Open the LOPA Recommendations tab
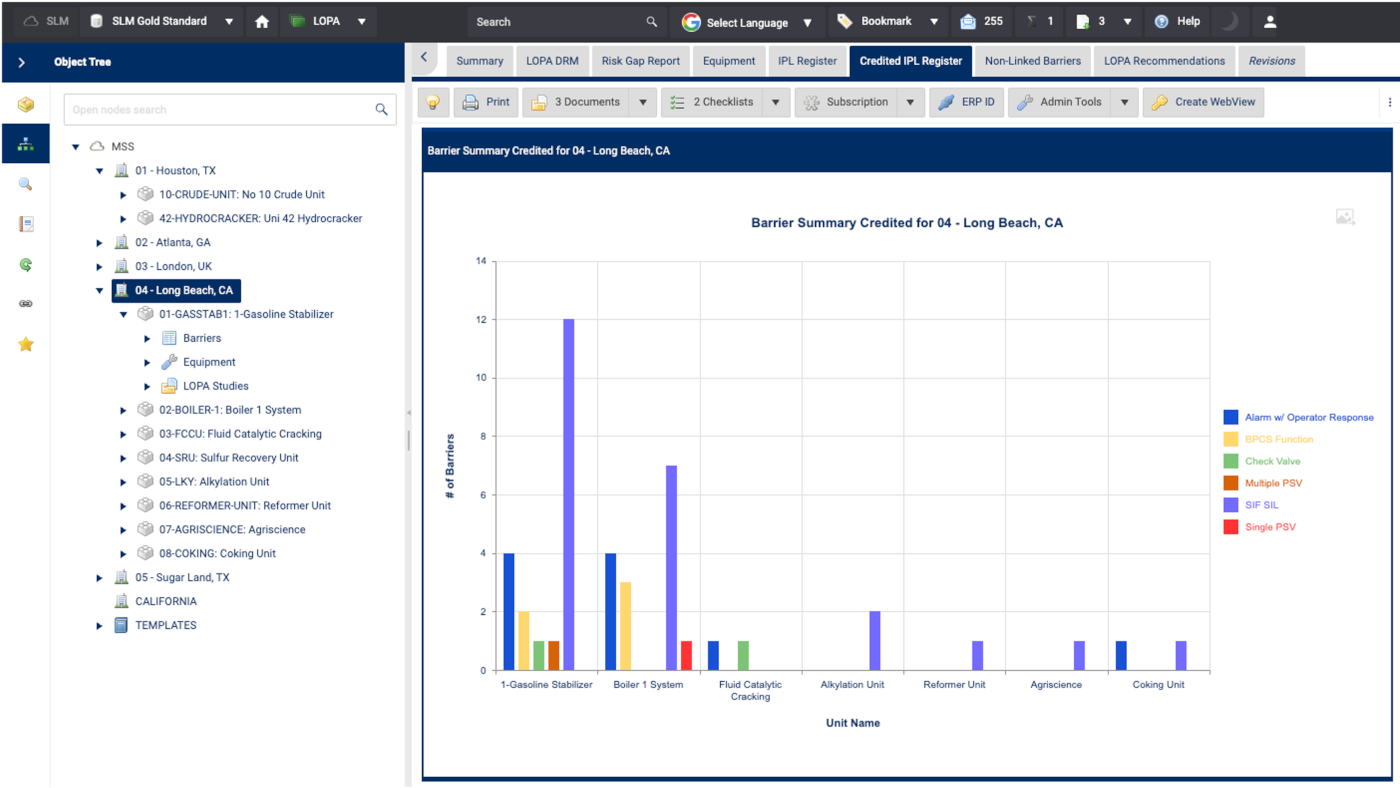Screen dimensions: 1400x788 pos(1164,61)
